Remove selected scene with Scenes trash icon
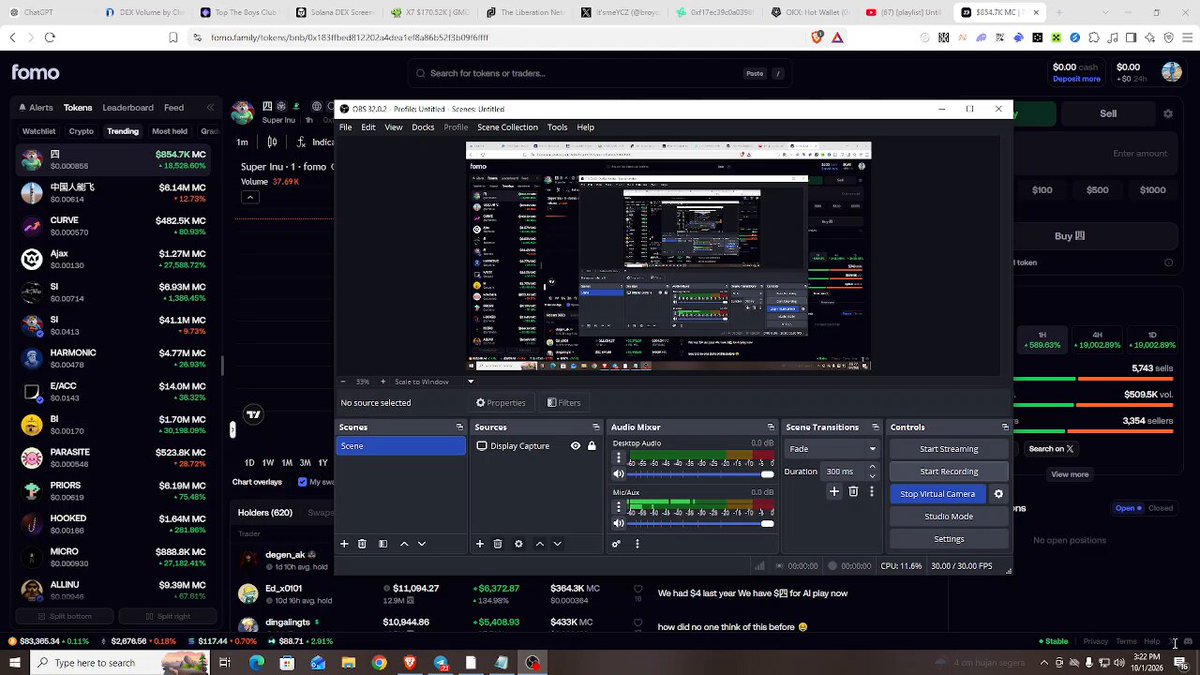 [x=362, y=544]
